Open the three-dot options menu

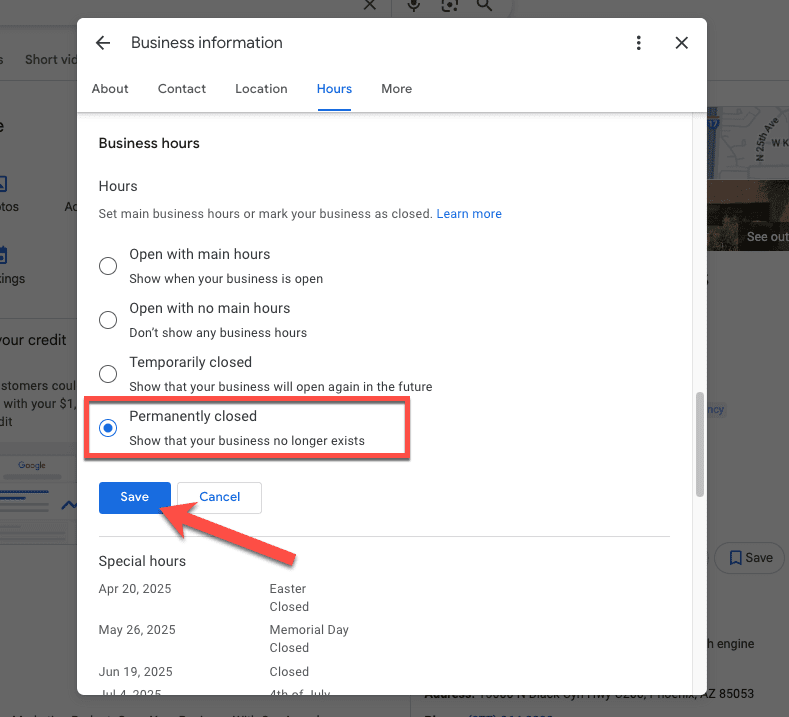tap(639, 43)
